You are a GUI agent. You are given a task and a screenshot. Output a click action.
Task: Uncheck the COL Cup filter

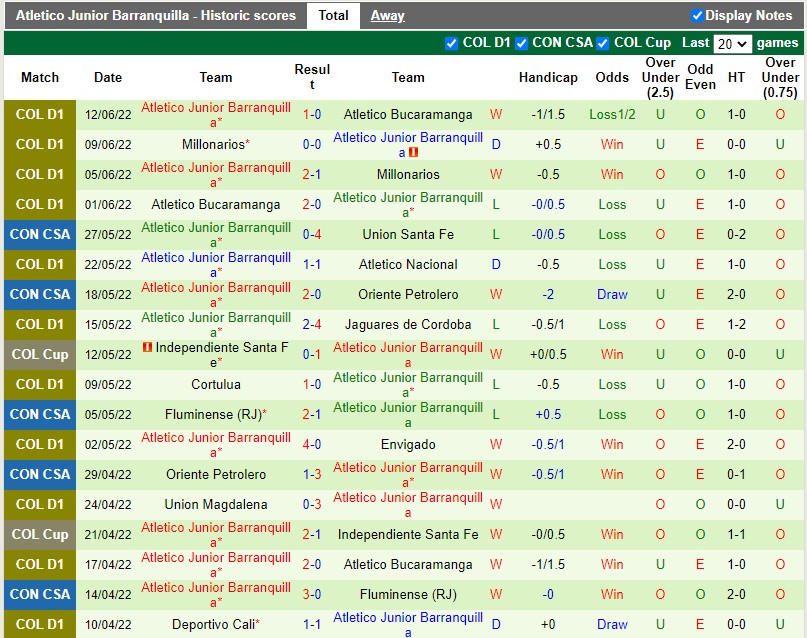click(603, 43)
